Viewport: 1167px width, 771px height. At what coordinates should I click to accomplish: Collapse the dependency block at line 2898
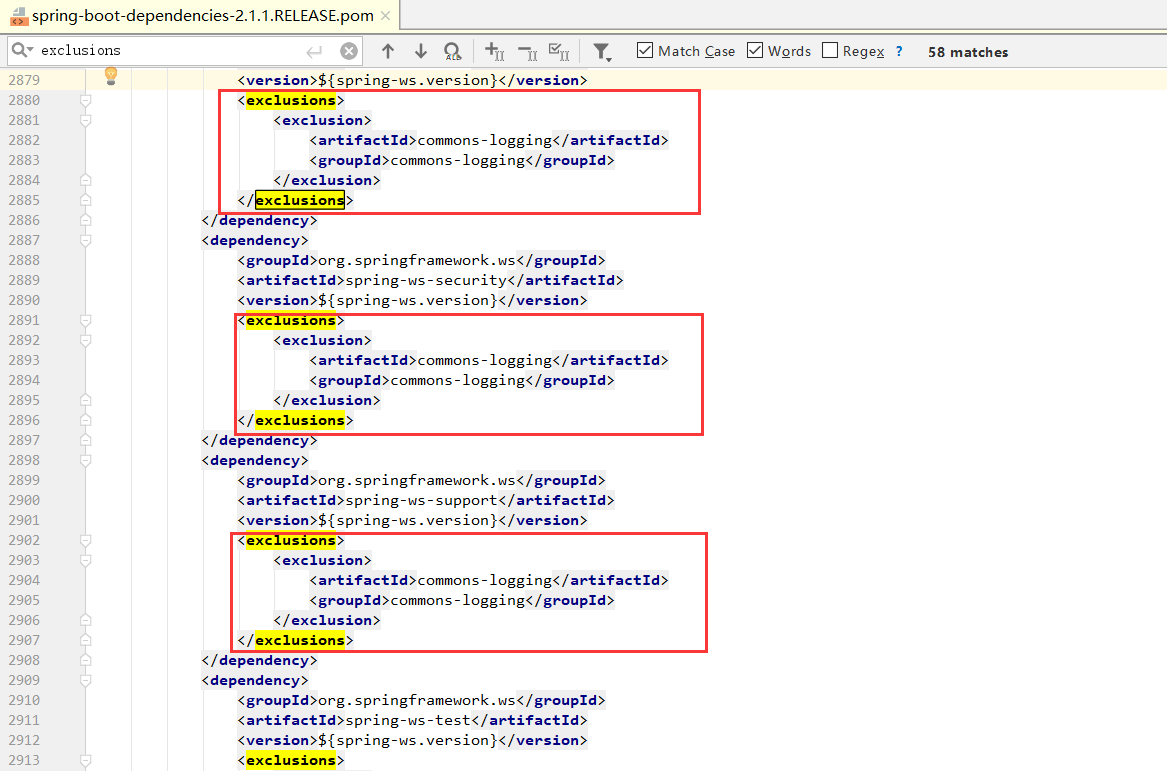[x=86, y=461]
